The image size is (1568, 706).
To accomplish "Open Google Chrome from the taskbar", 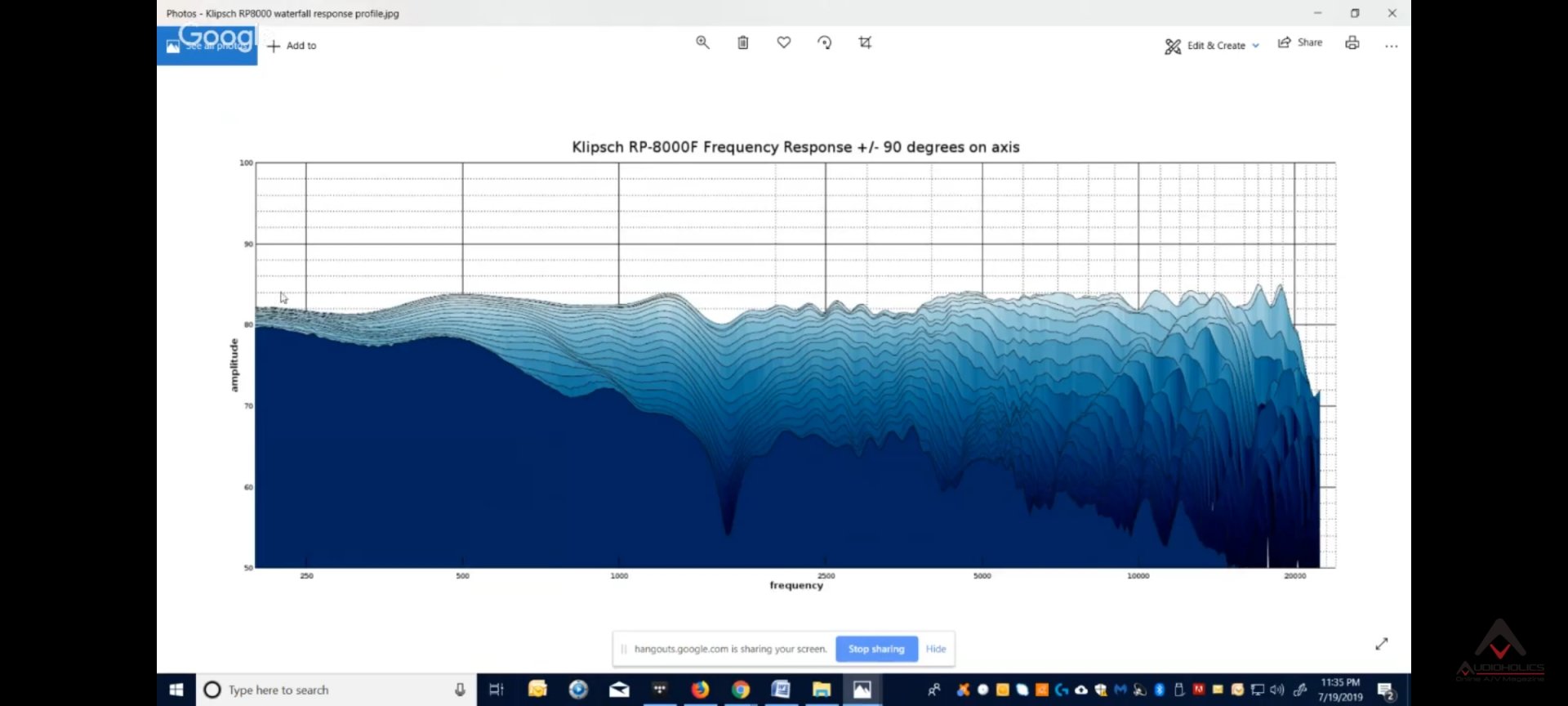I will tap(741, 690).
